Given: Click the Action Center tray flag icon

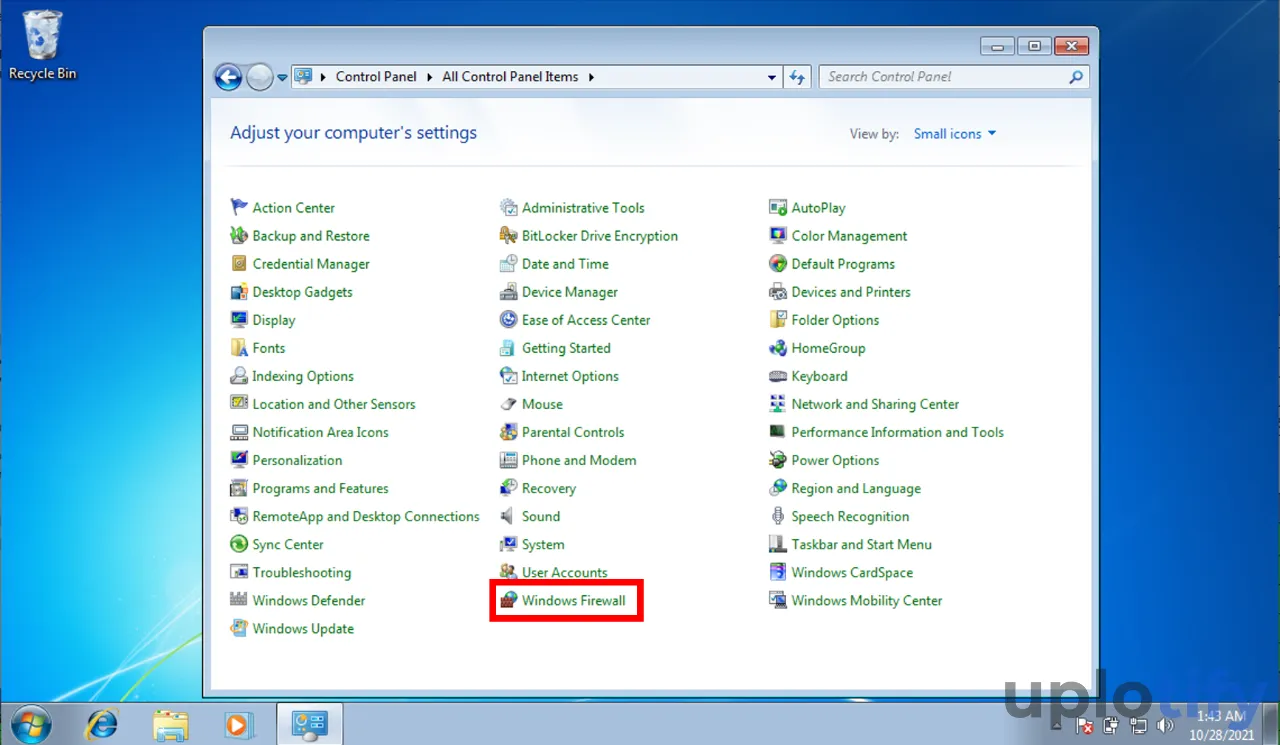Looking at the screenshot, I should [1086, 725].
